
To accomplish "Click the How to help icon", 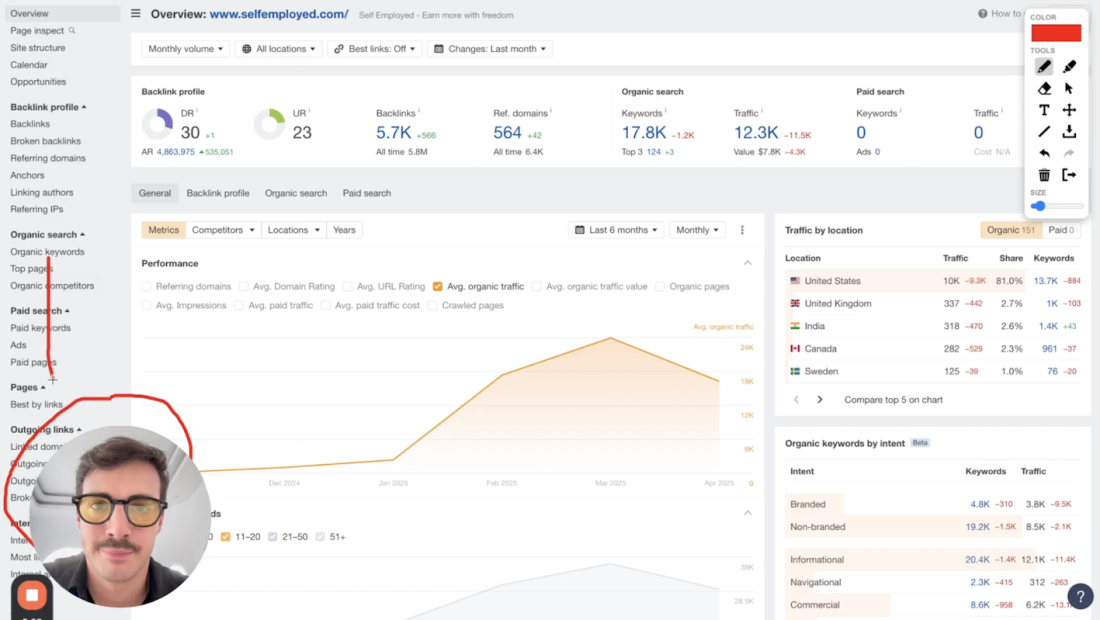I will [x=982, y=13].
